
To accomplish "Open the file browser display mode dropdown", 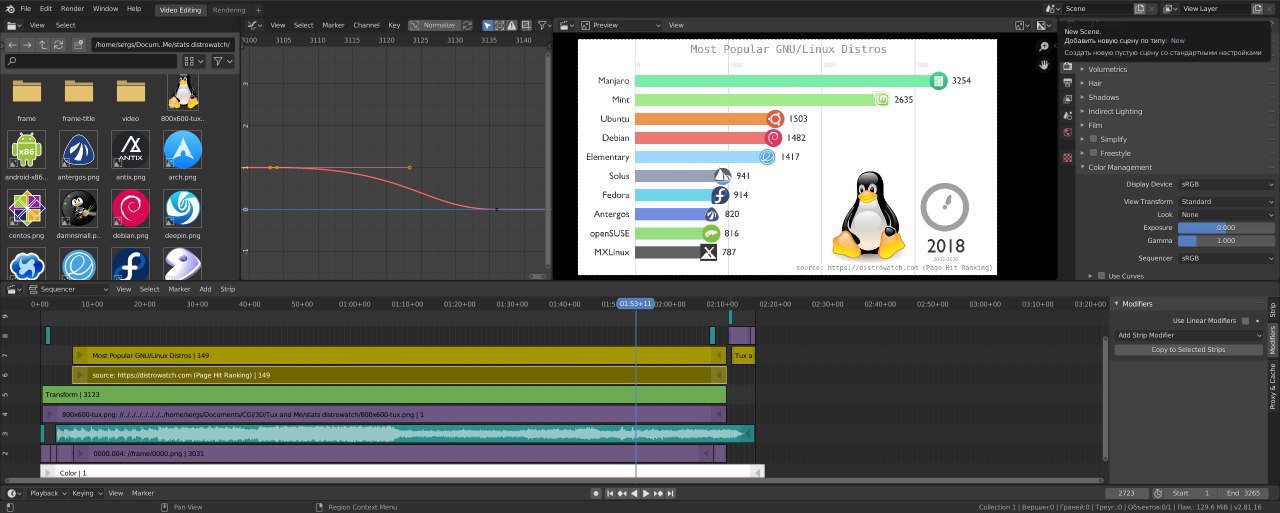I will tap(194, 61).
